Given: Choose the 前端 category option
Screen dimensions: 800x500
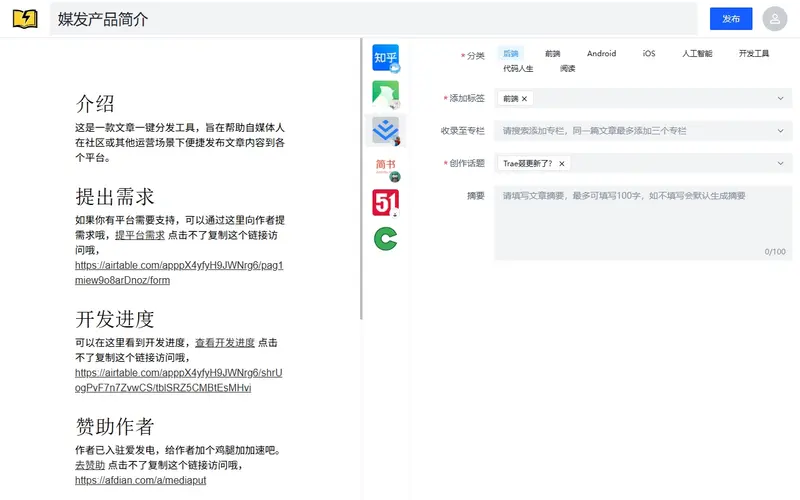Looking at the screenshot, I should pyautogui.click(x=553, y=53).
